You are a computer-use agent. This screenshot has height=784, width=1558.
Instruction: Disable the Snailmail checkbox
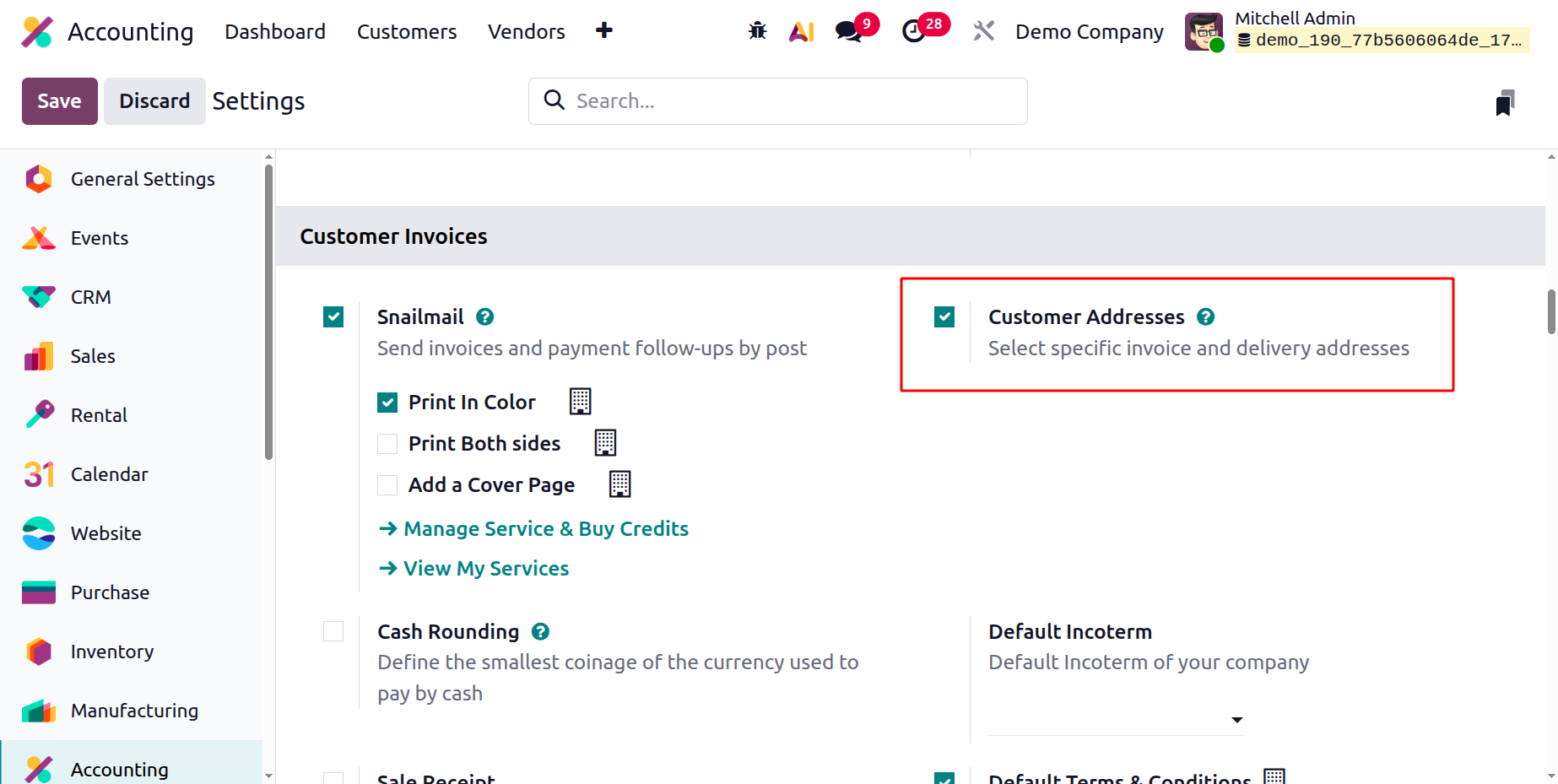333,316
